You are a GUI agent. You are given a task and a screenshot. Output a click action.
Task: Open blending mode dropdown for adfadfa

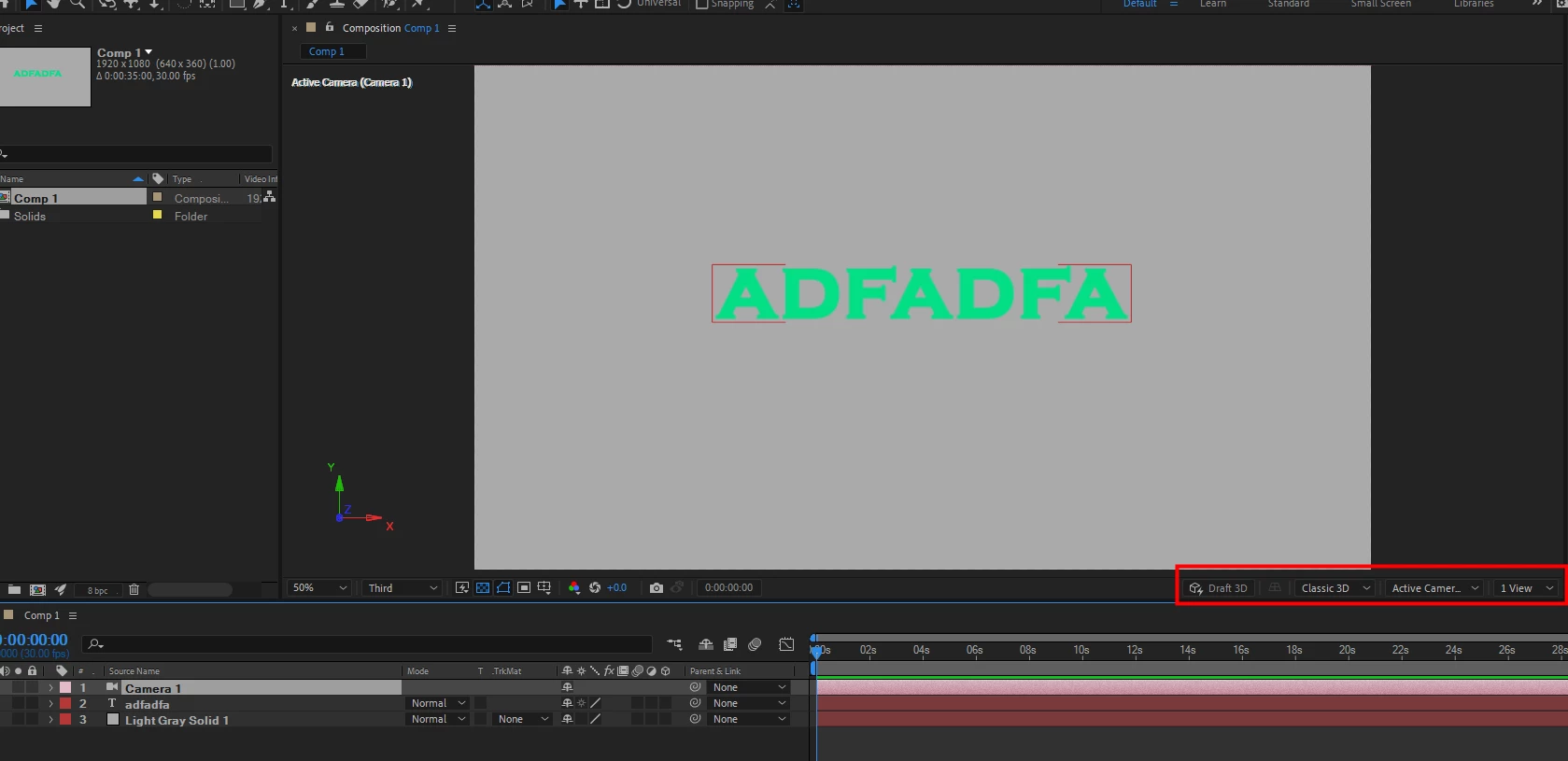click(438, 703)
